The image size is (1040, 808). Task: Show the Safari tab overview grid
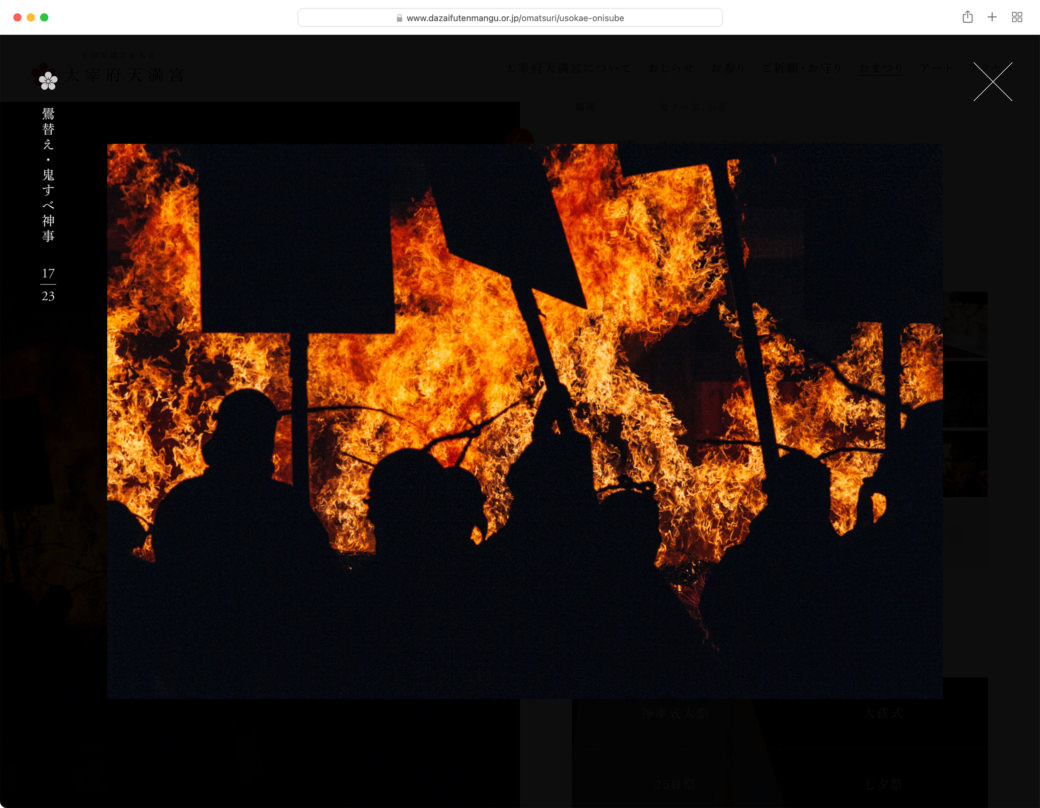point(1017,17)
